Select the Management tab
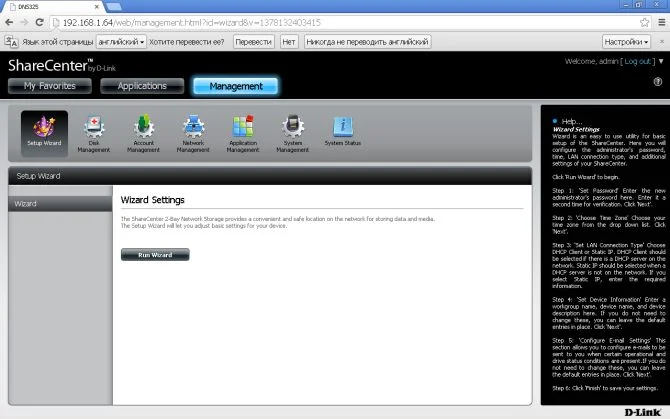670x419 pixels. 235,86
